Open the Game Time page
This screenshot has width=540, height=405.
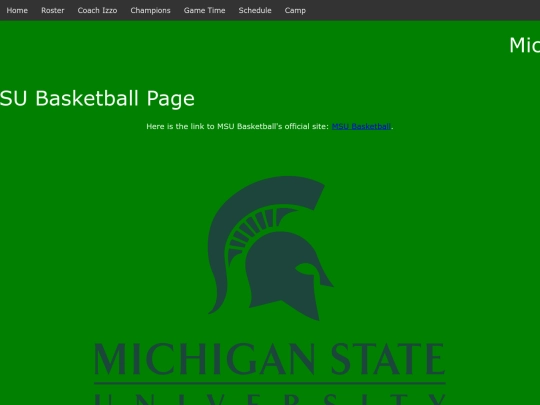(204, 10)
